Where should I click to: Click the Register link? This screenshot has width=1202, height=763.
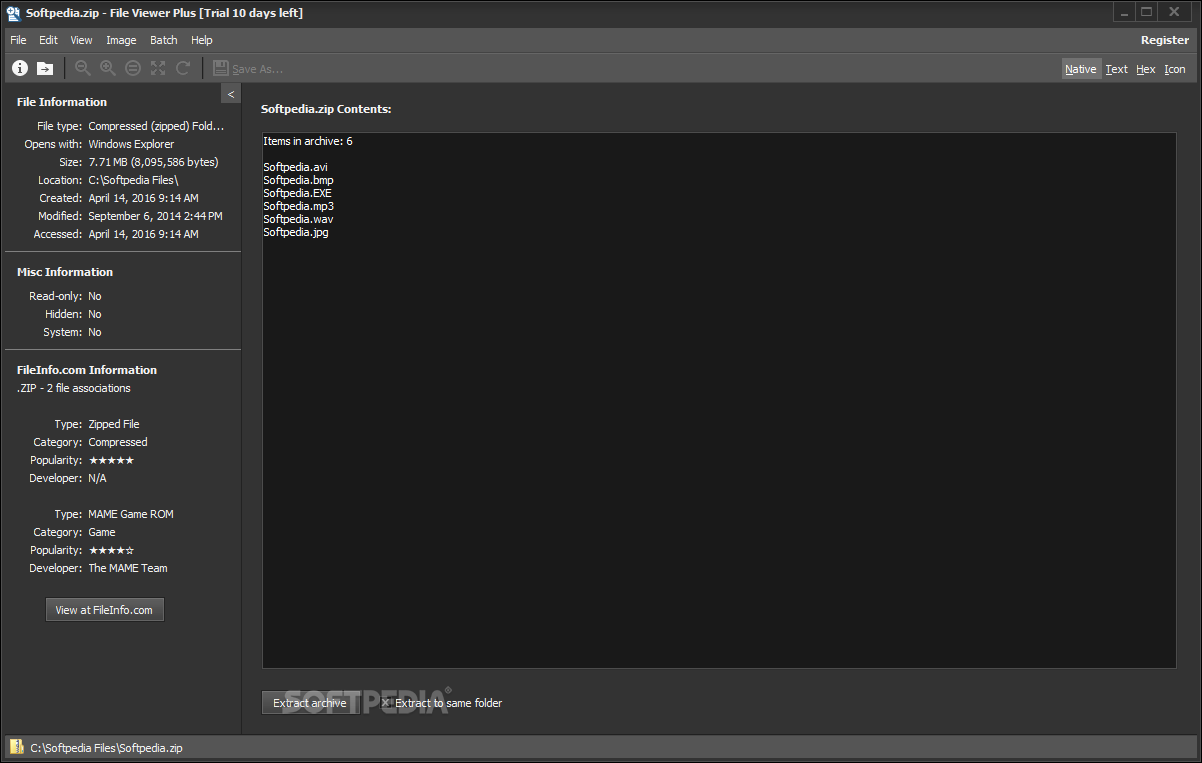point(1165,40)
